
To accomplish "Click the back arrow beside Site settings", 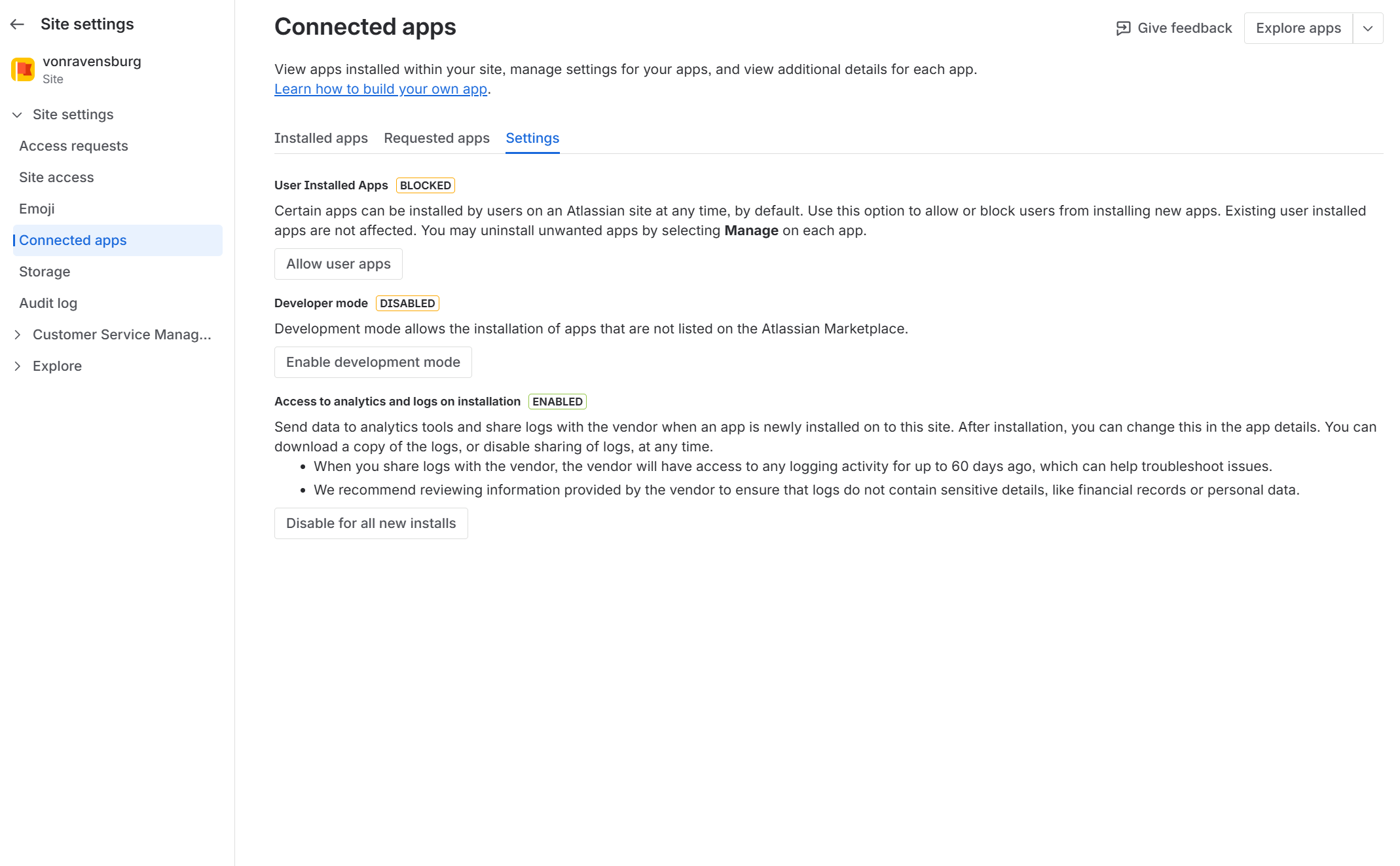I will tap(18, 25).
